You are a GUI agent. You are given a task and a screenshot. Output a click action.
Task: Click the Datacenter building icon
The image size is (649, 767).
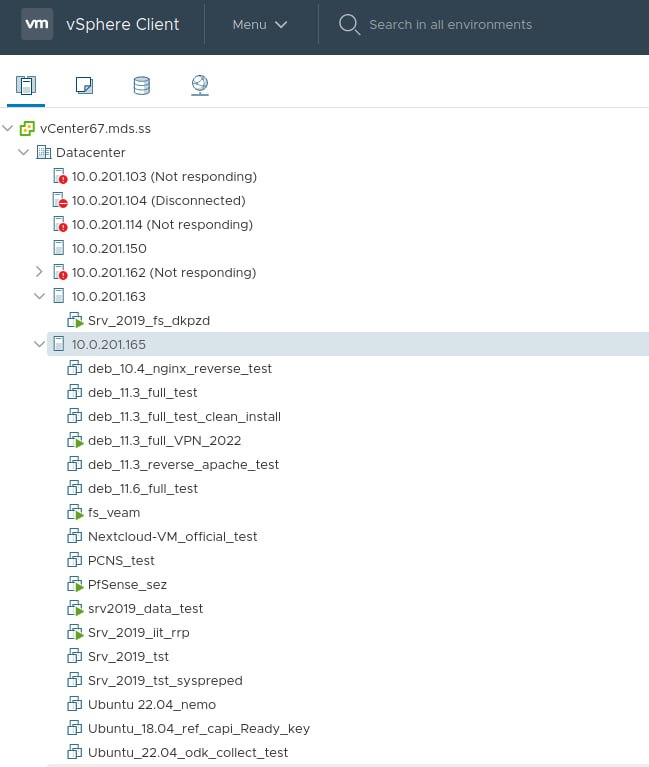[44, 152]
